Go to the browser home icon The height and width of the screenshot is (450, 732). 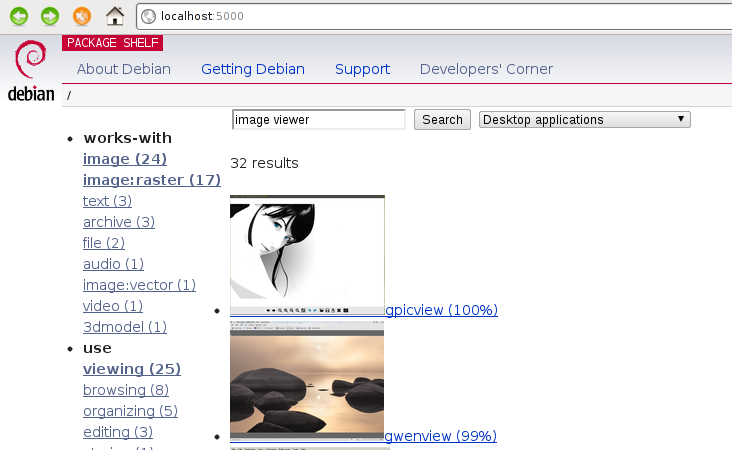(x=115, y=16)
